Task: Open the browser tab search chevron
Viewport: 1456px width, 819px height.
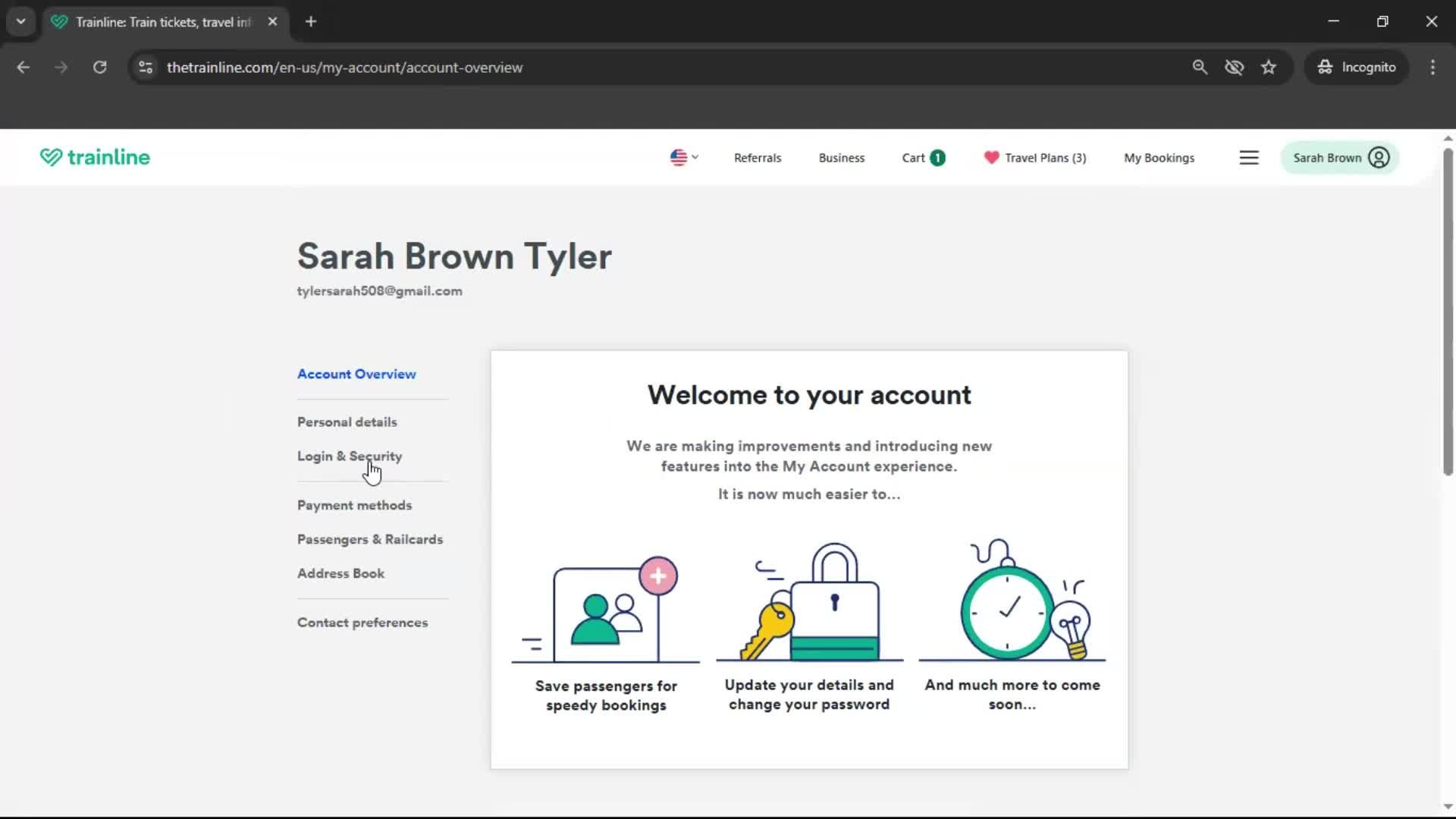Action: coord(20,21)
